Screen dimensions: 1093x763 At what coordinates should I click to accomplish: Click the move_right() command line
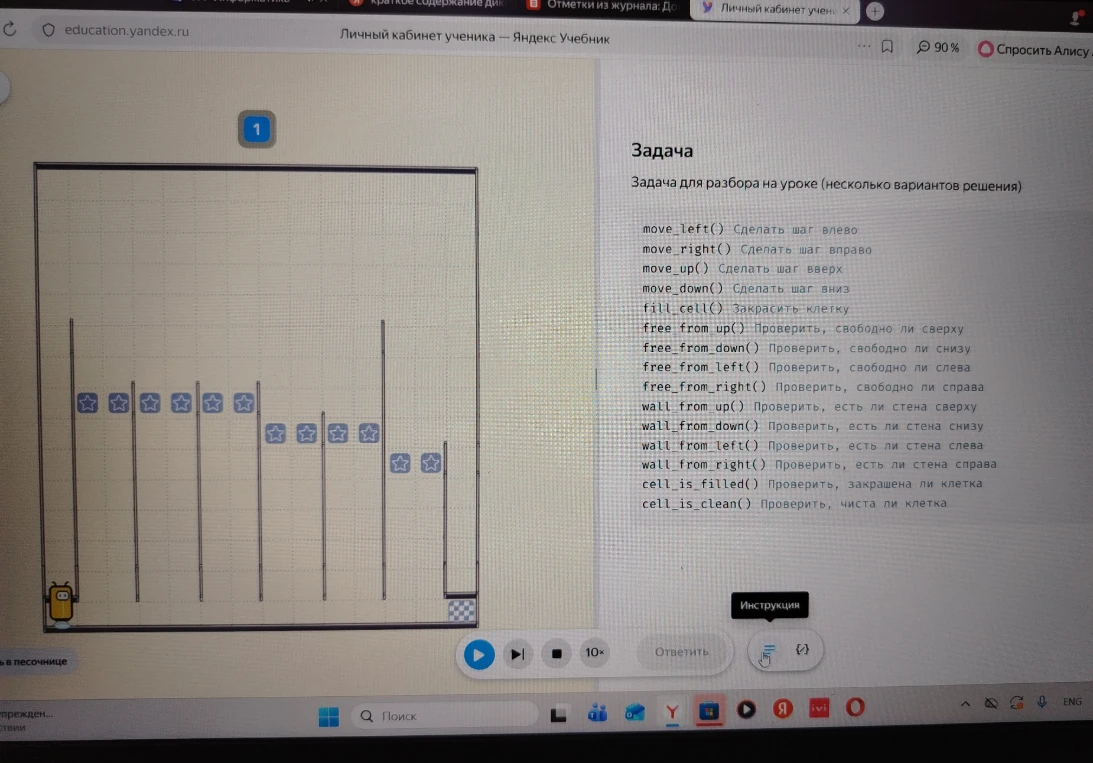(757, 249)
